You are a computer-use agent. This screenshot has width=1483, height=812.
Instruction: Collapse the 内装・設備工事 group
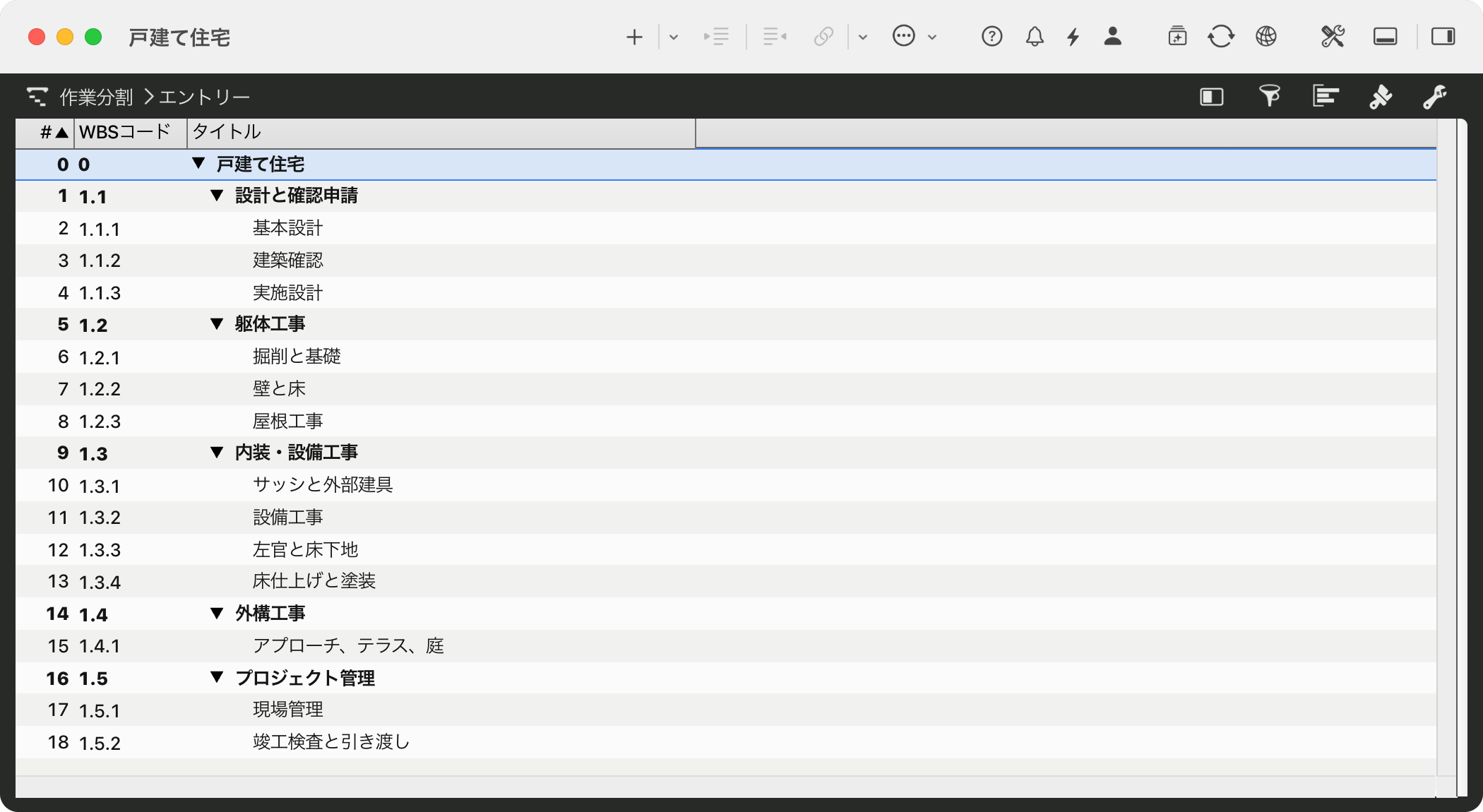point(217,453)
